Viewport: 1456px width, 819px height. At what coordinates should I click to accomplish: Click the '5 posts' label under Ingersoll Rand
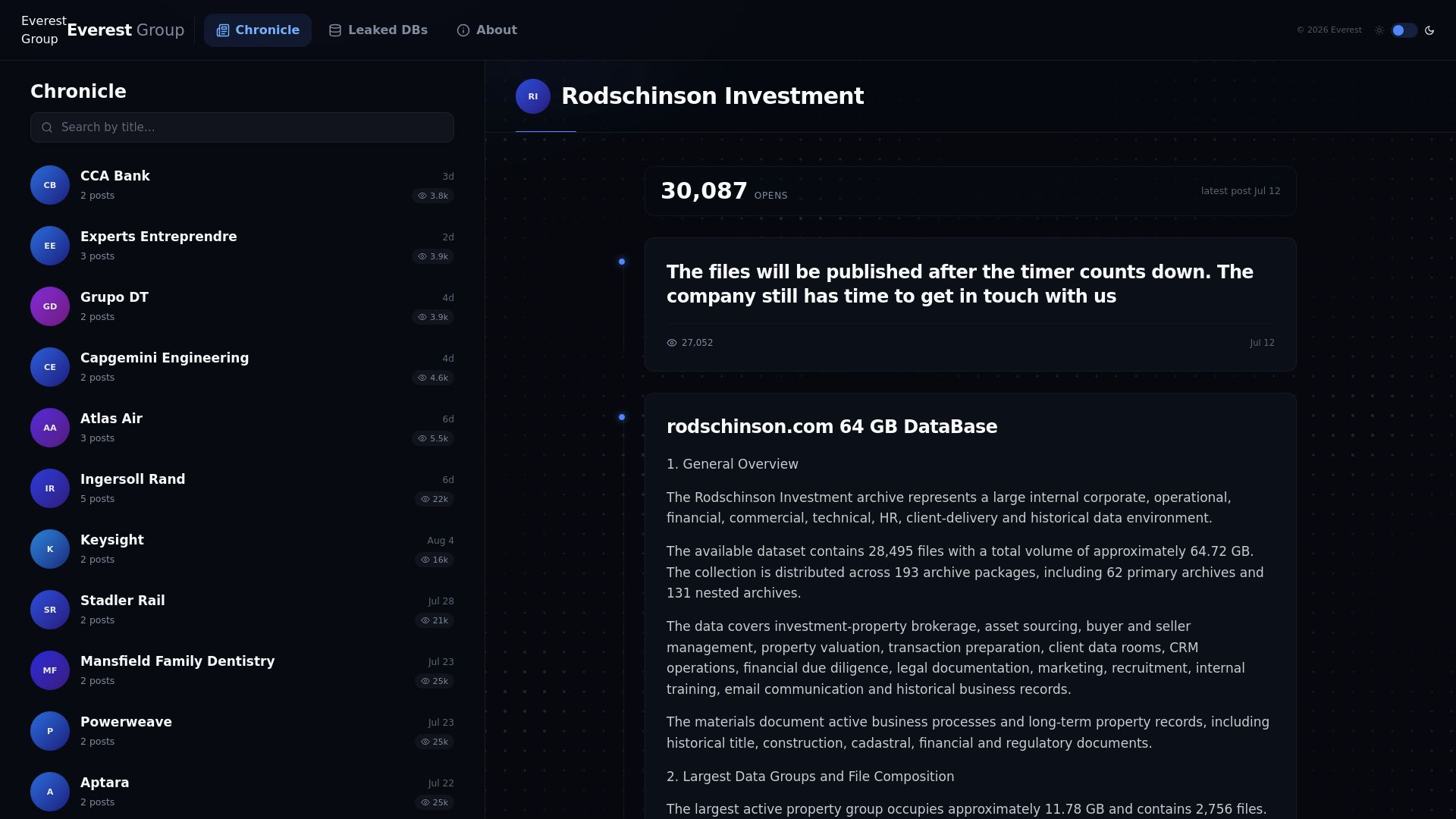97,499
